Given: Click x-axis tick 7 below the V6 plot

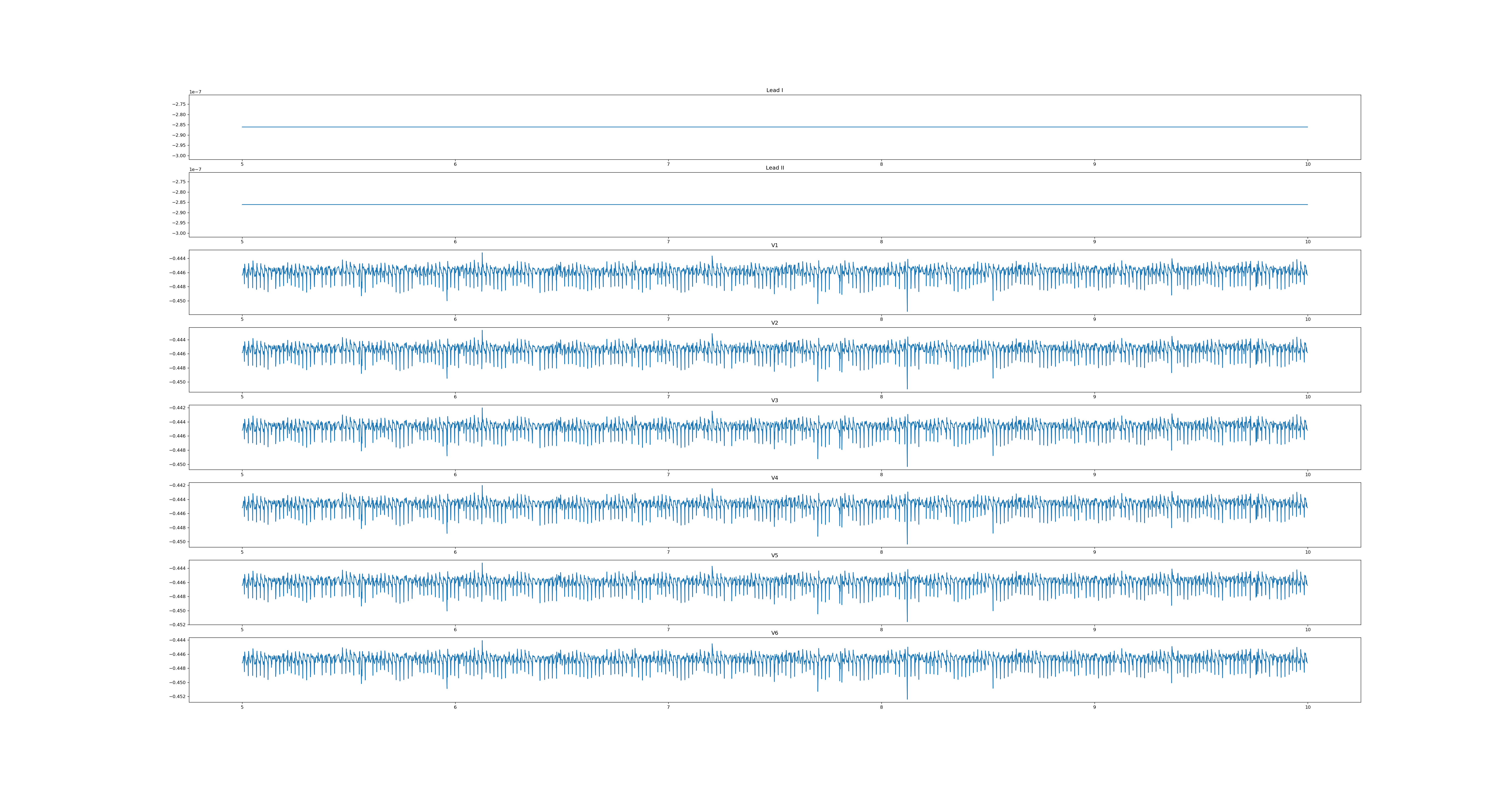Looking at the screenshot, I should (x=668, y=707).
